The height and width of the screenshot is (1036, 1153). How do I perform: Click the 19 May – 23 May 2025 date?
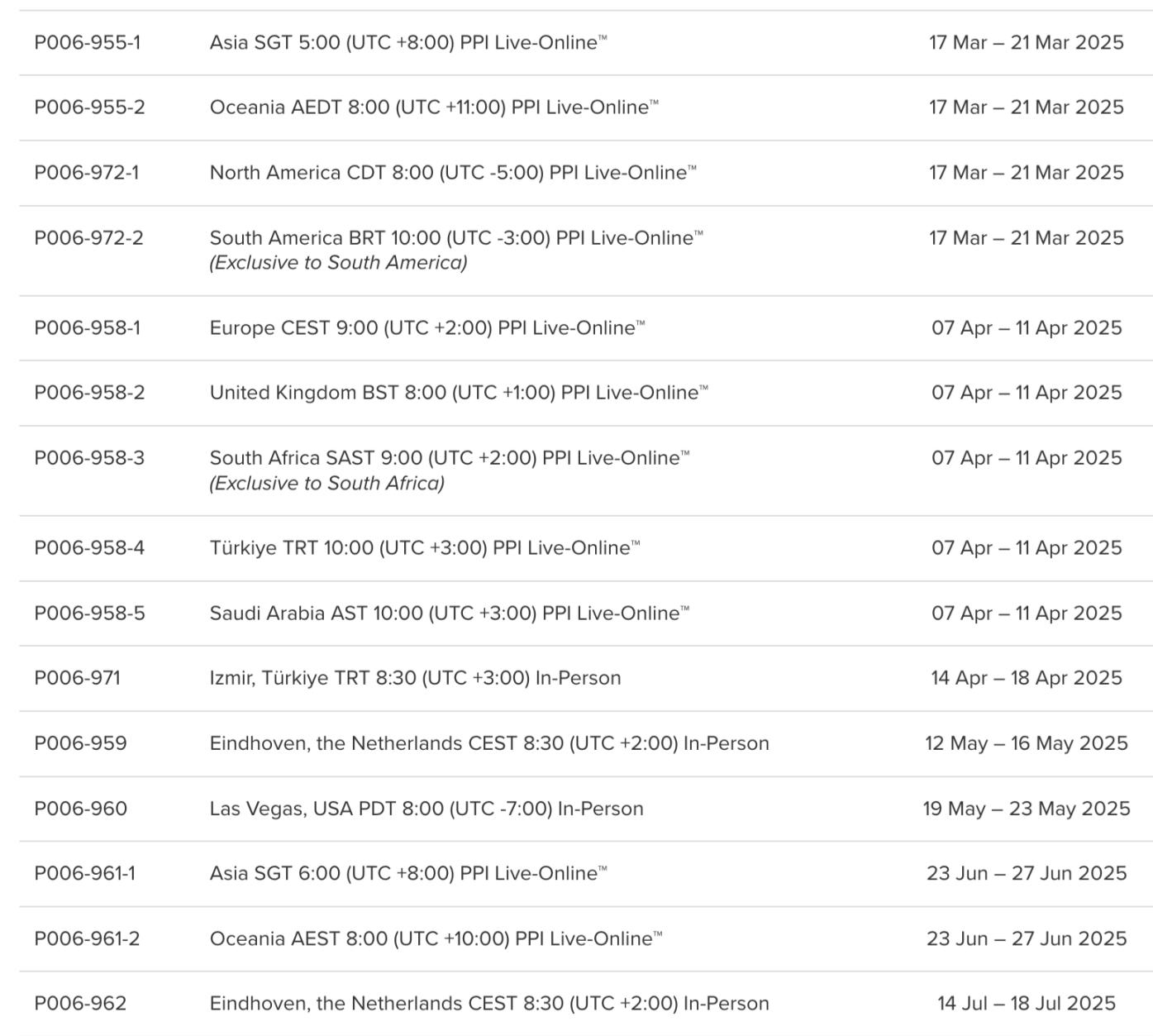click(1027, 809)
